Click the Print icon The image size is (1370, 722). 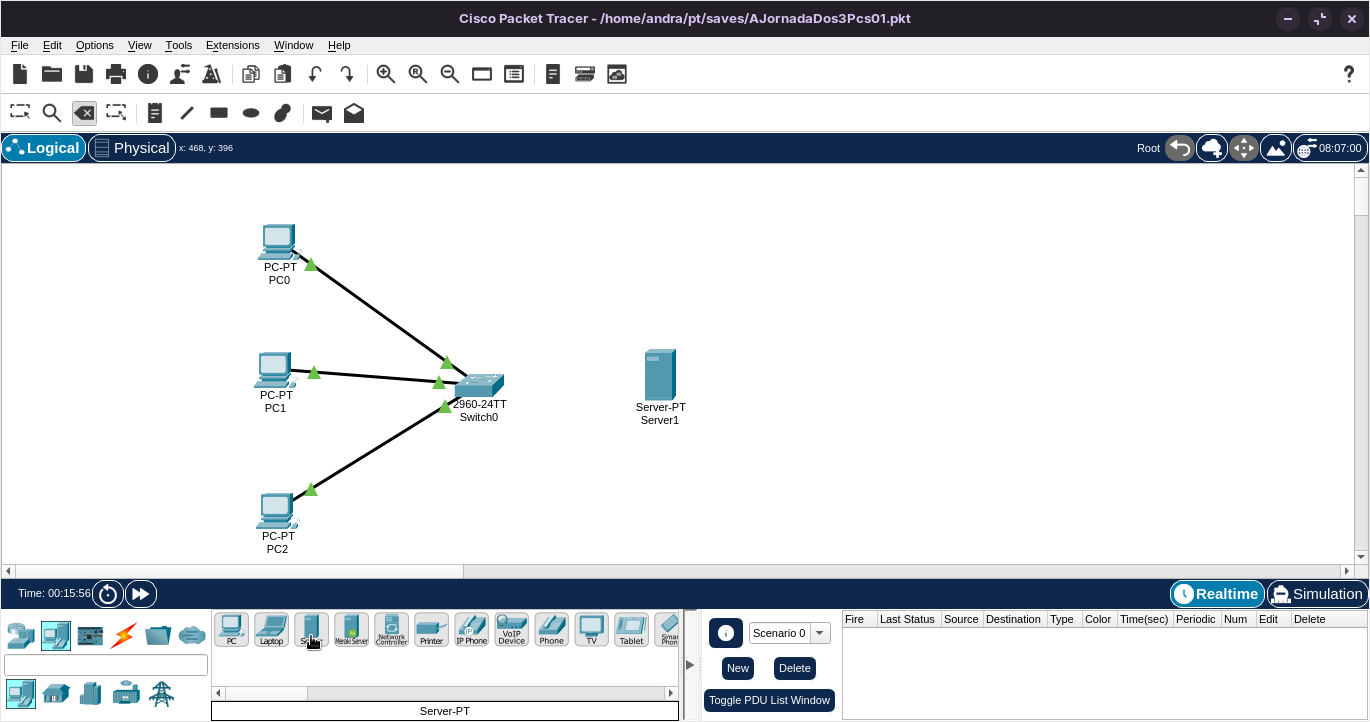[116, 74]
